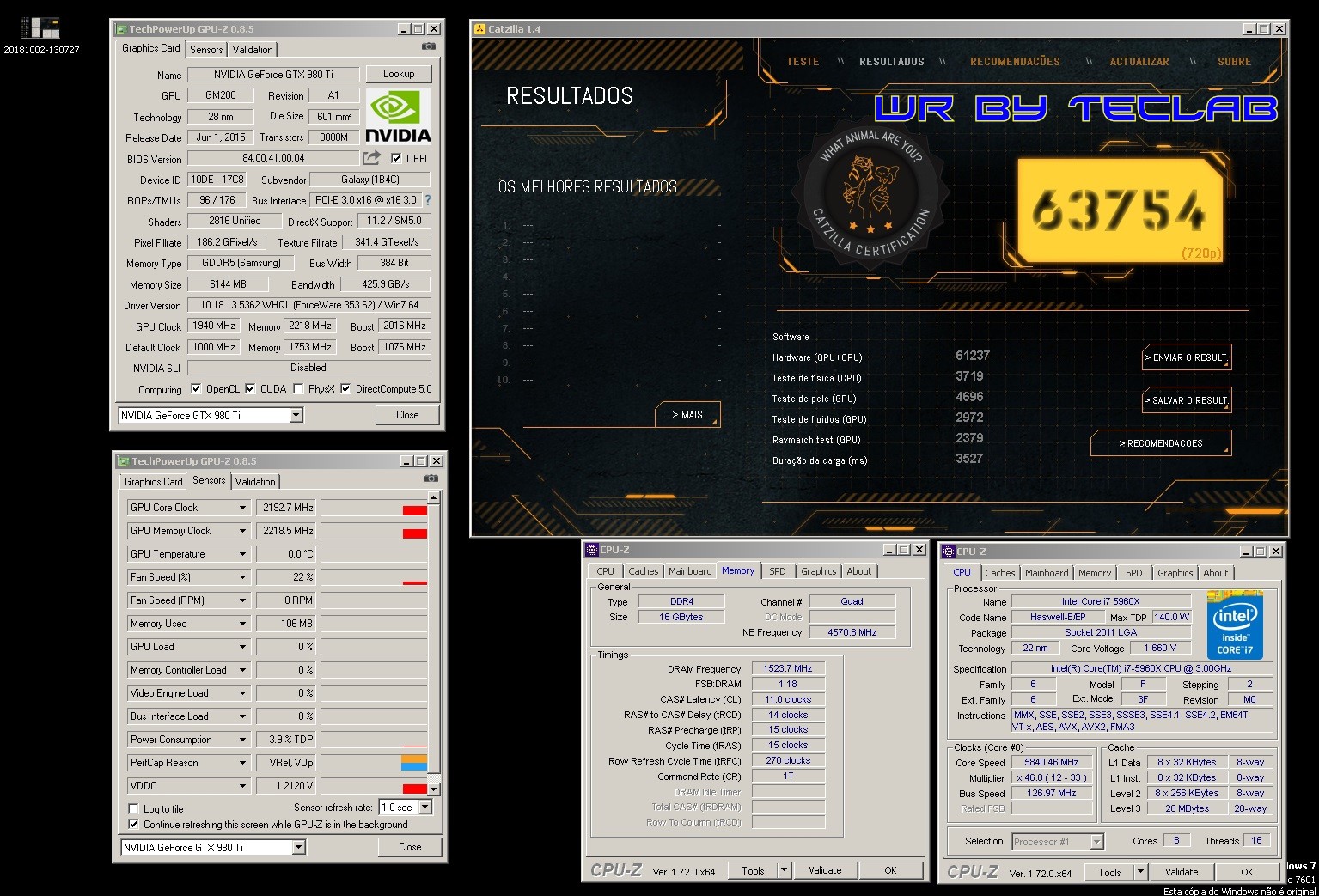
Task: Click the BIOS share/export icon
Action: pyautogui.click(x=371, y=158)
